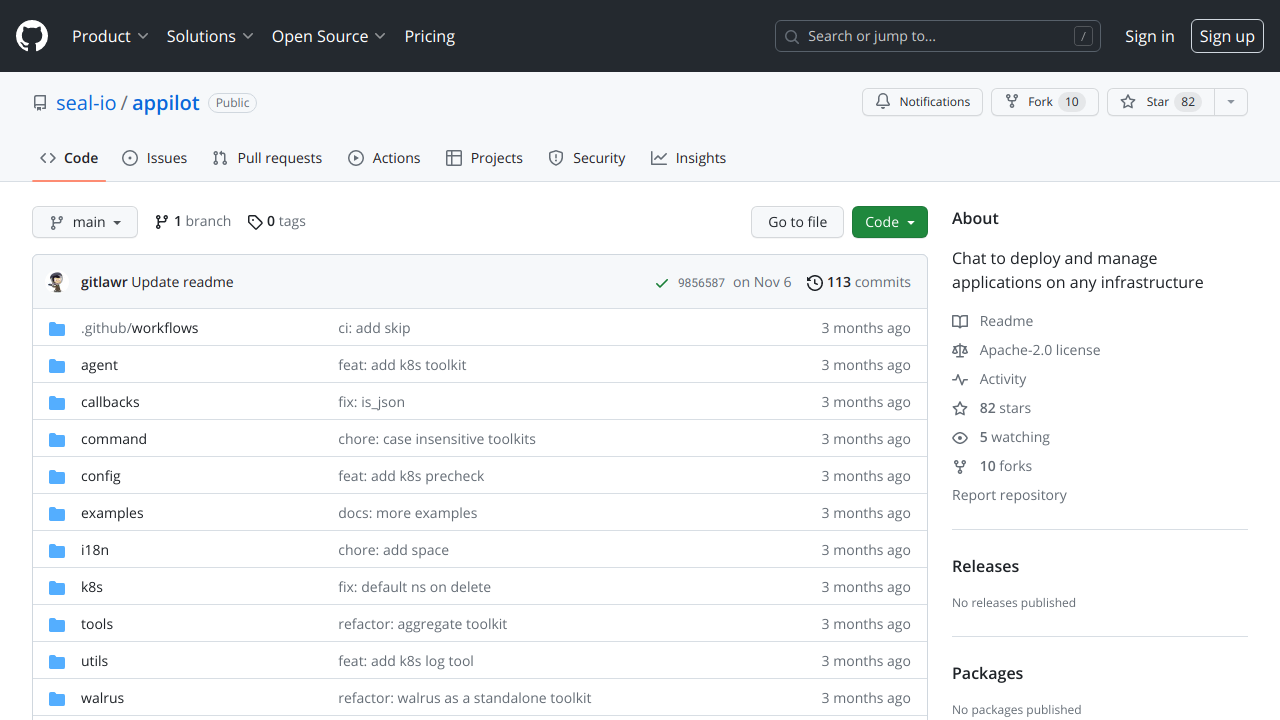Click the folder icon next to i18n
Screen dimensions: 1280x720
(x=57, y=550)
